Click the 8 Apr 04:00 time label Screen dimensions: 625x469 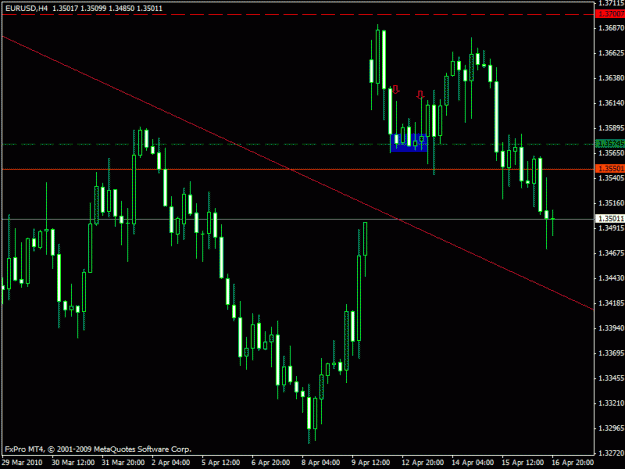(x=321, y=463)
